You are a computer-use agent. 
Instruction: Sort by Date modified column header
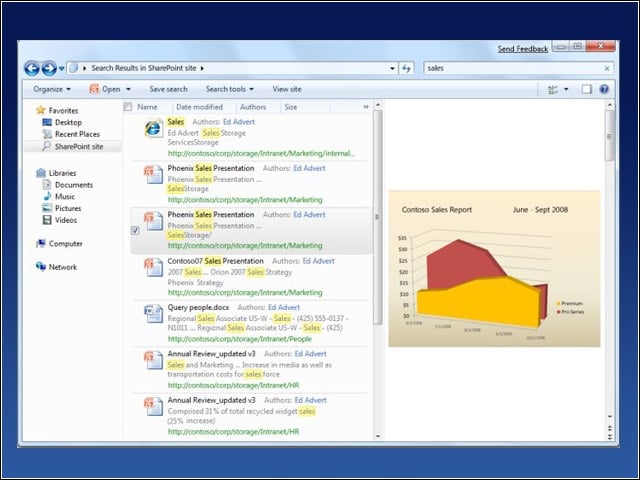[199, 107]
